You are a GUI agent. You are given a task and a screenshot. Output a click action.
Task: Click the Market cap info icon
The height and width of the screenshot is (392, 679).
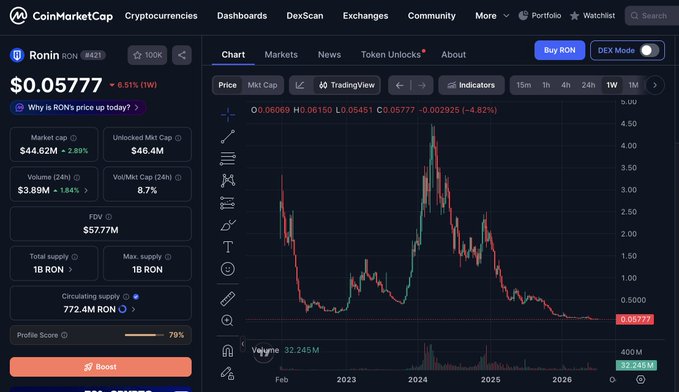pyautogui.click(x=74, y=138)
